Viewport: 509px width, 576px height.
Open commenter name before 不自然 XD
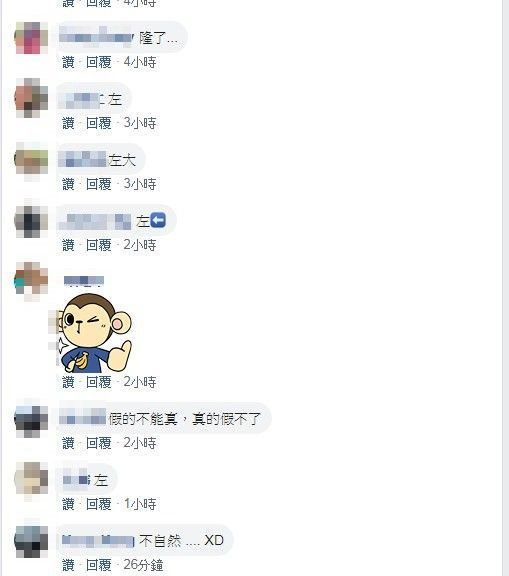point(98,541)
